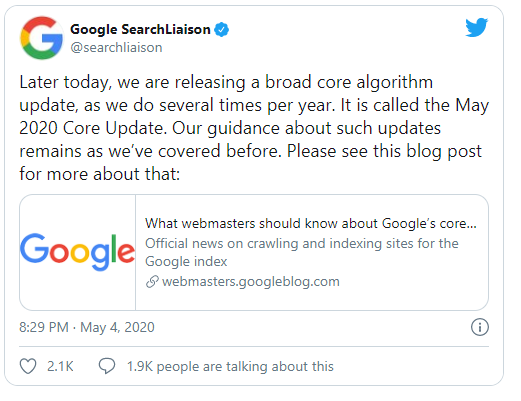Click the 2.1K likes count
The width and height of the screenshot is (521, 401).
click(60, 366)
